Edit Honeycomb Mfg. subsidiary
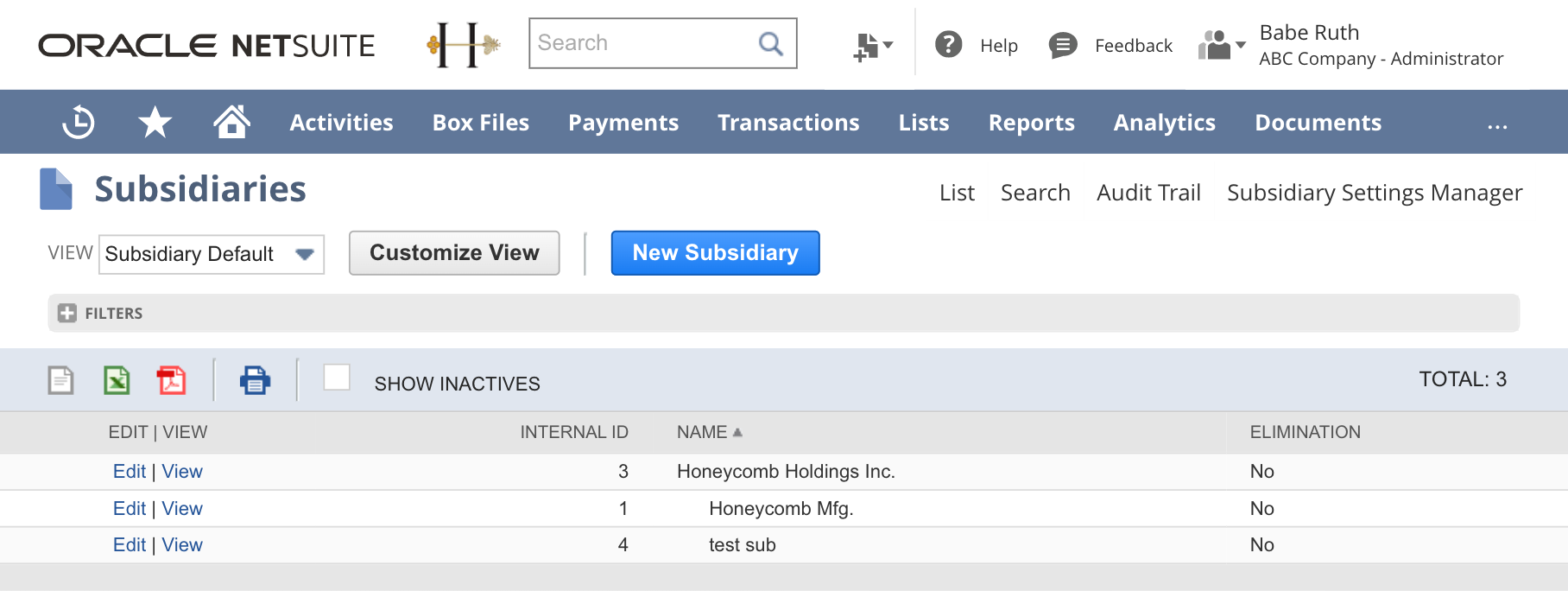 click(x=130, y=509)
